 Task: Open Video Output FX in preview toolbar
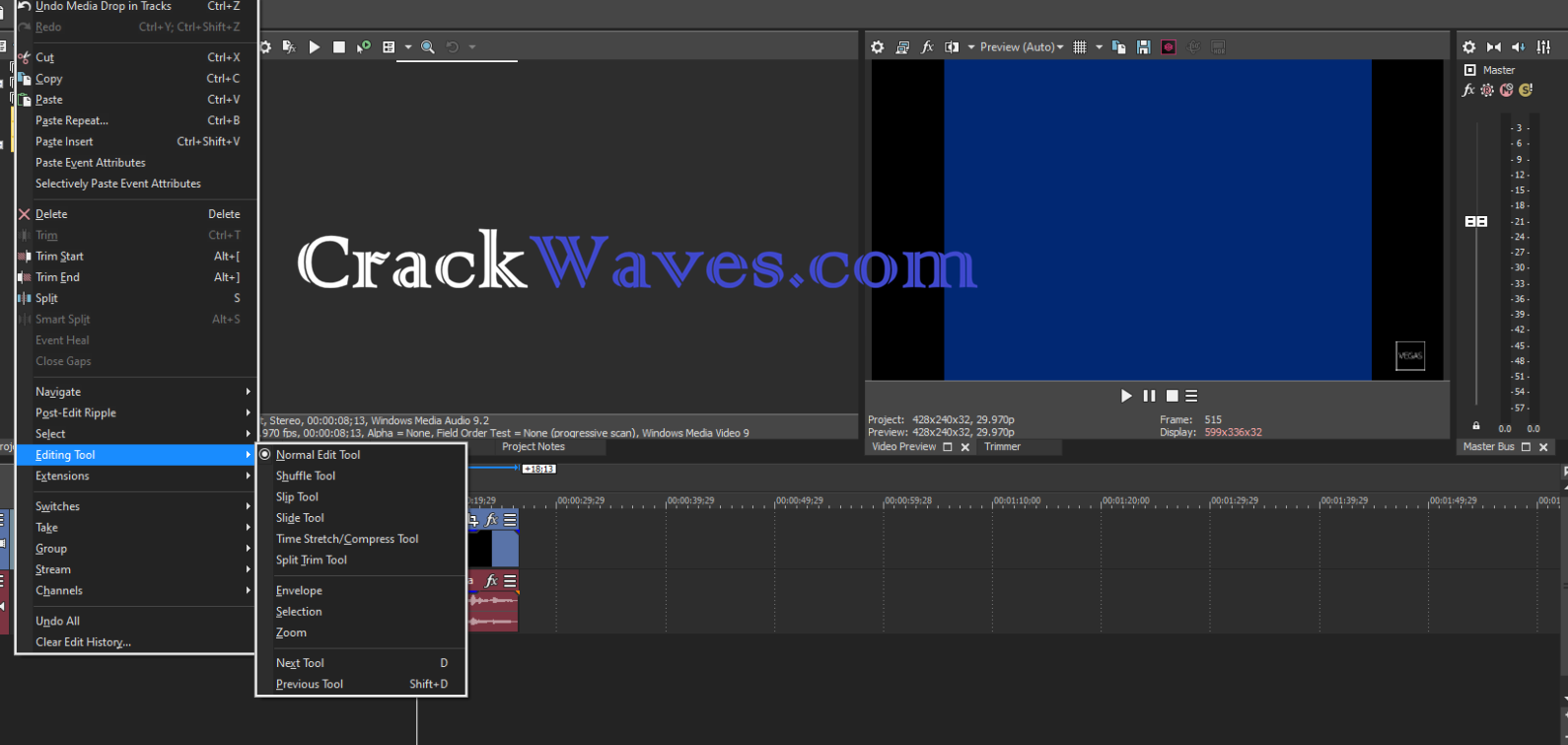click(927, 46)
